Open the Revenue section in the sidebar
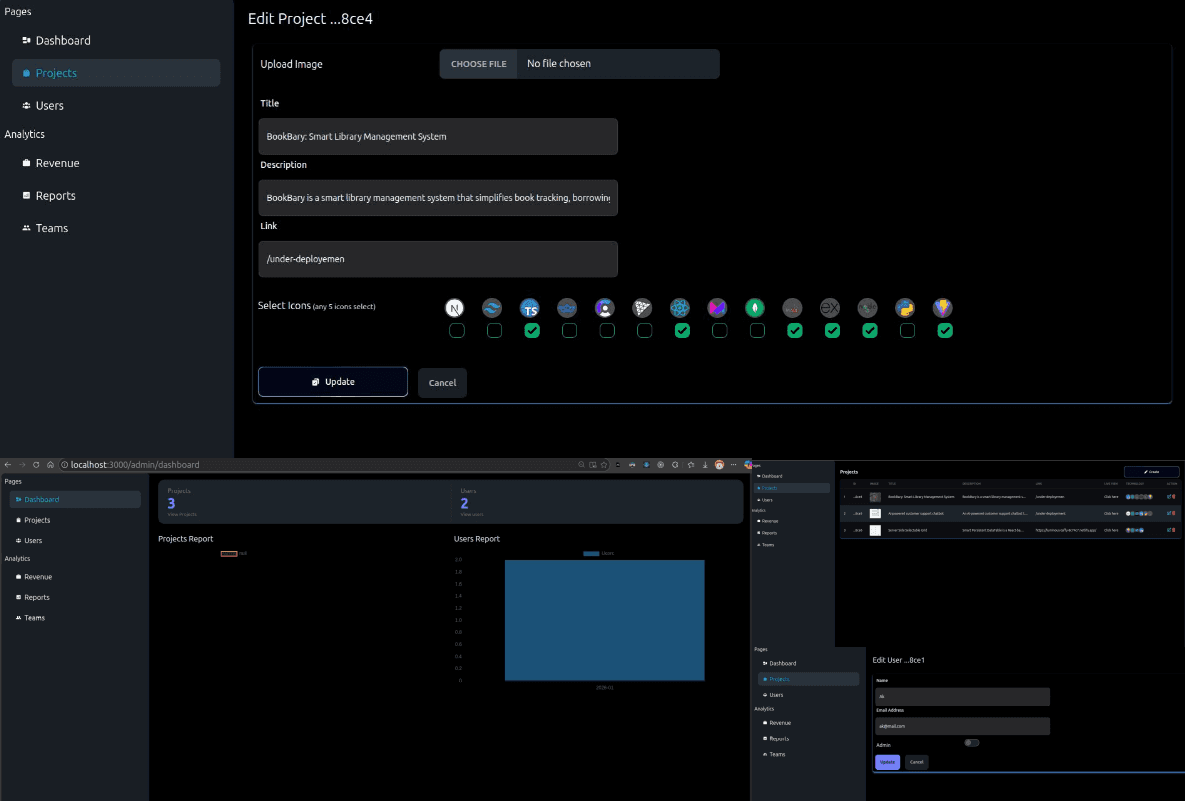Image resolution: width=1185 pixels, height=801 pixels. coord(59,162)
